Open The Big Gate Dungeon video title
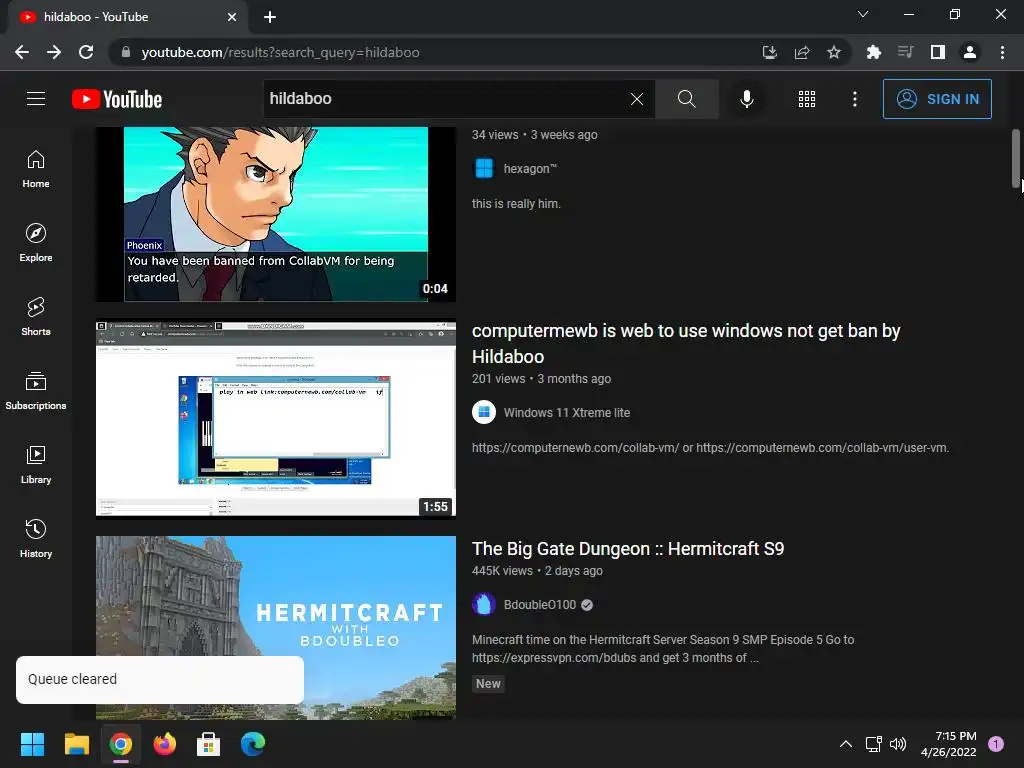The image size is (1024, 768). 628,549
